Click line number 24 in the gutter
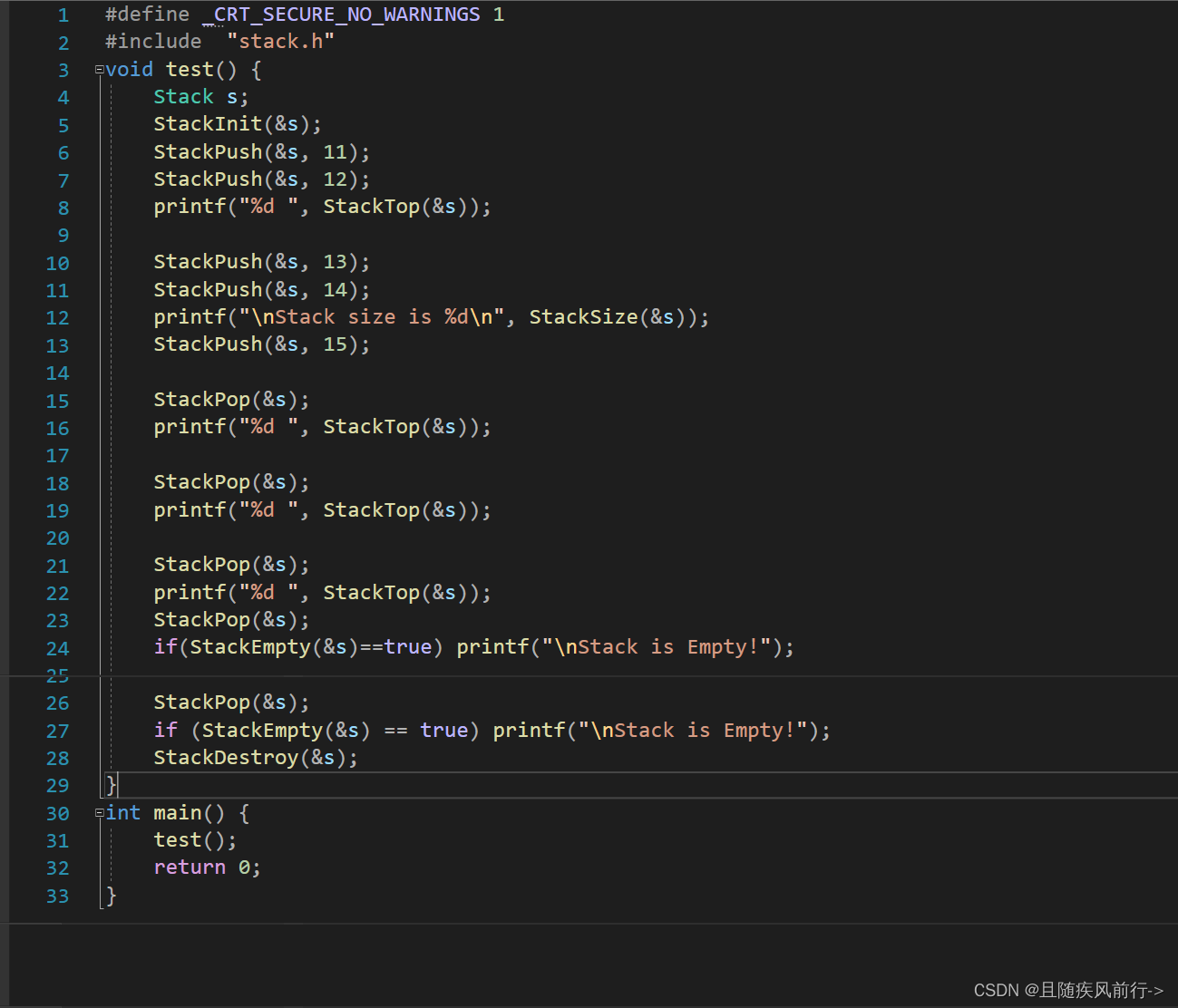The width and height of the screenshot is (1178, 1008). (57, 648)
